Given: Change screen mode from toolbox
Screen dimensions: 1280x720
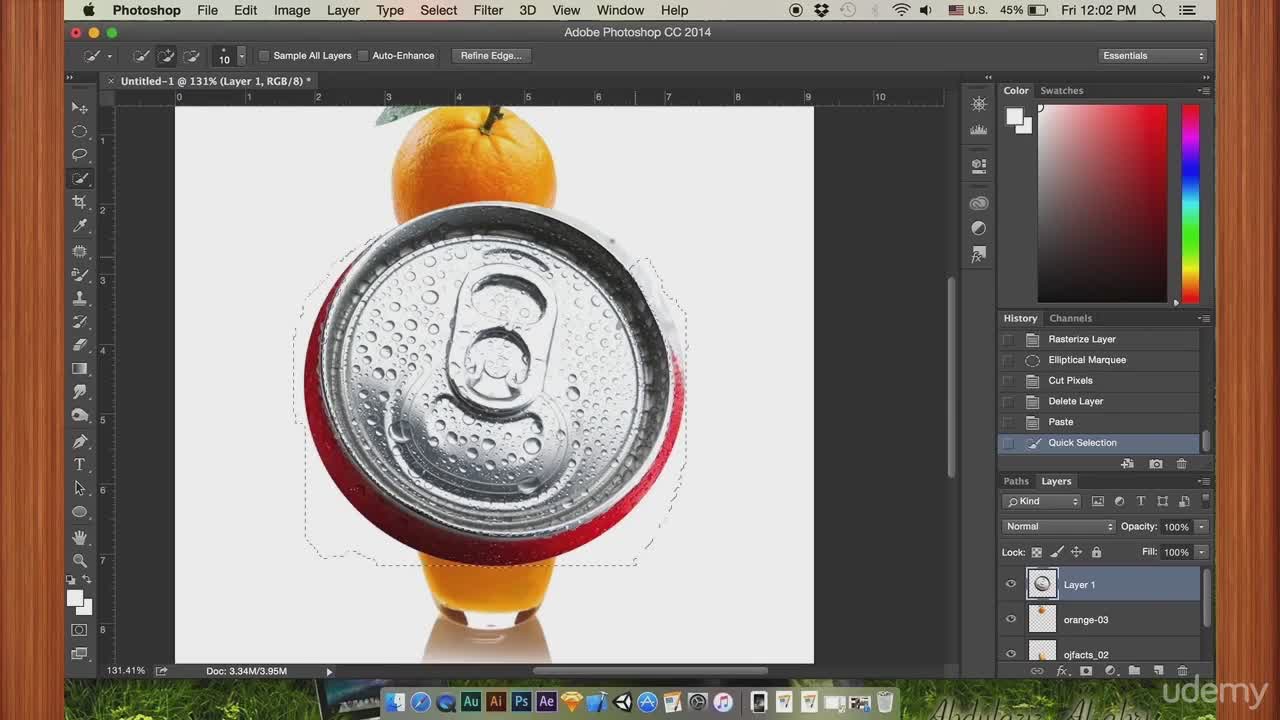Looking at the screenshot, I should 79,653.
